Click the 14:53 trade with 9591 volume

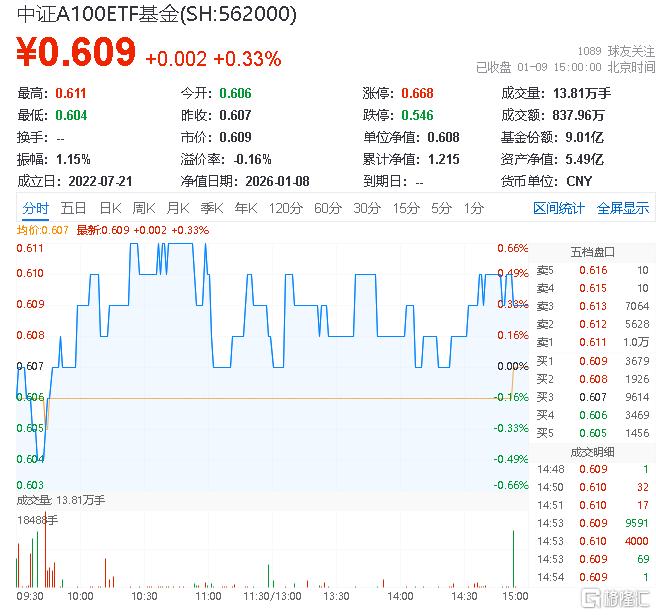[592, 523]
